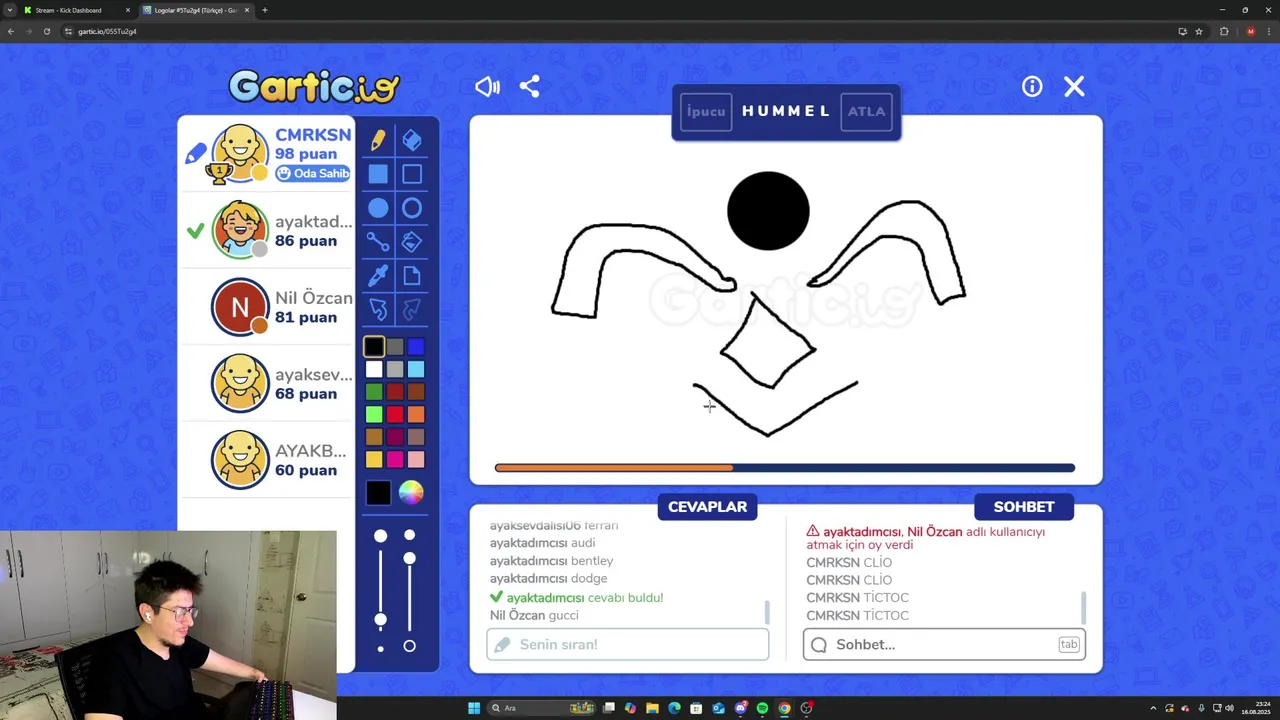This screenshot has width=1280, height=720.
Task: Select the black color swatch
Action: coord(374,347)
